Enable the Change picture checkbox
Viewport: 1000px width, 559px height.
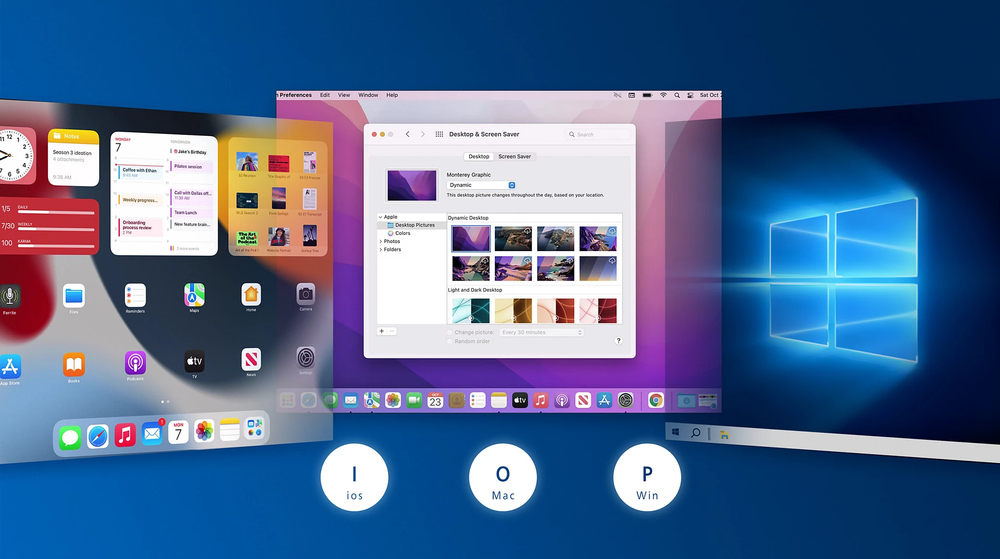tap(449, 332)
